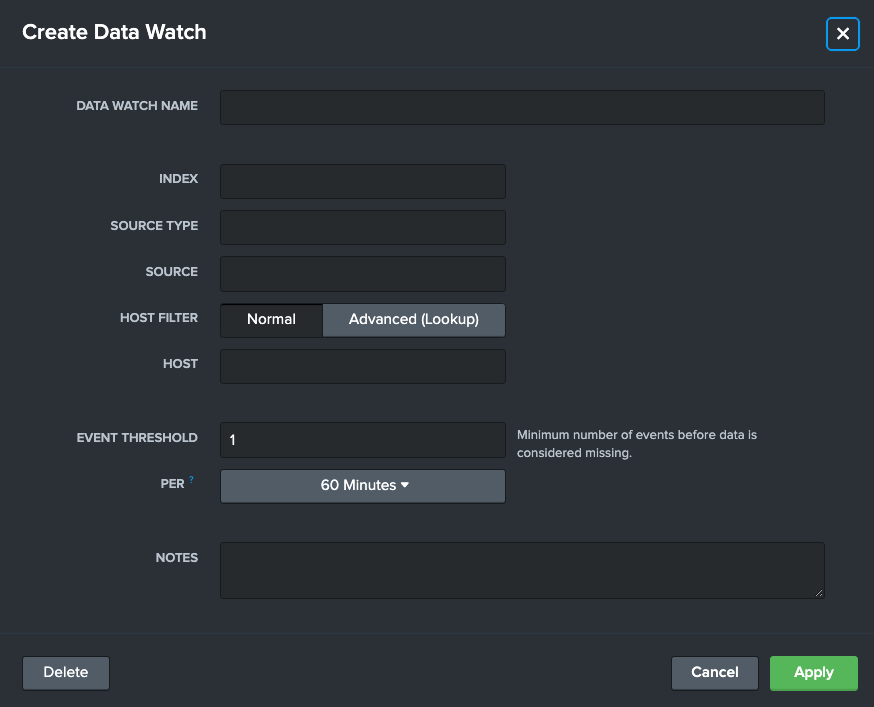Viewport: 874px width, 707px height.
Task: Select the Source text field
Action: click(363, 274)
